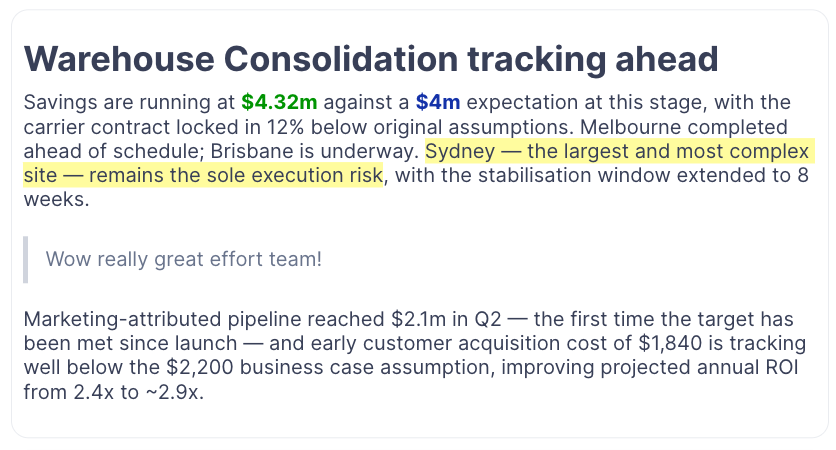Click the Warehouse Consolidation tracking ahead heading
The image size is (836, 450).
point(371,59)
